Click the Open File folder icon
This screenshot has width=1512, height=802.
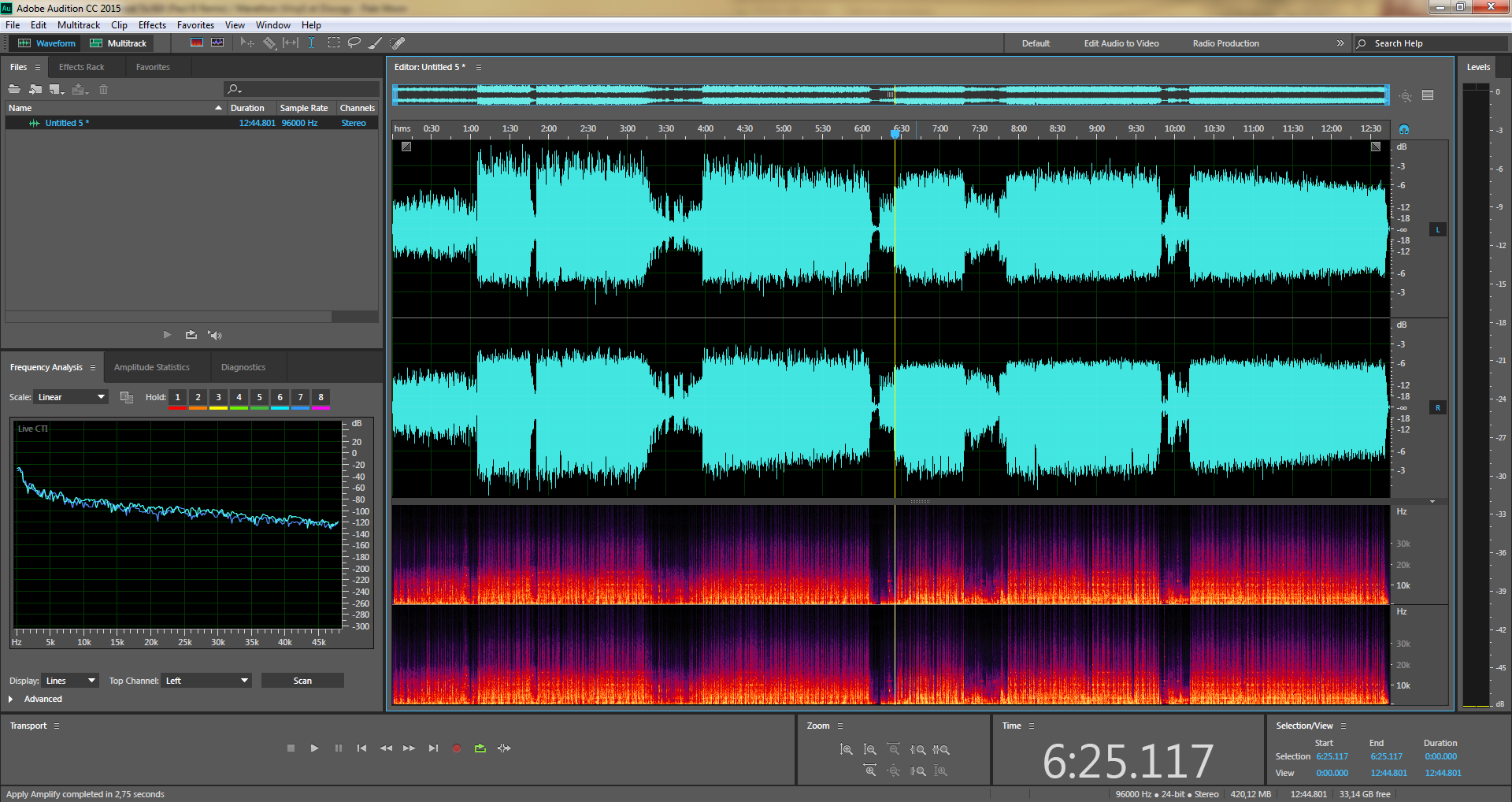[14, 89]
